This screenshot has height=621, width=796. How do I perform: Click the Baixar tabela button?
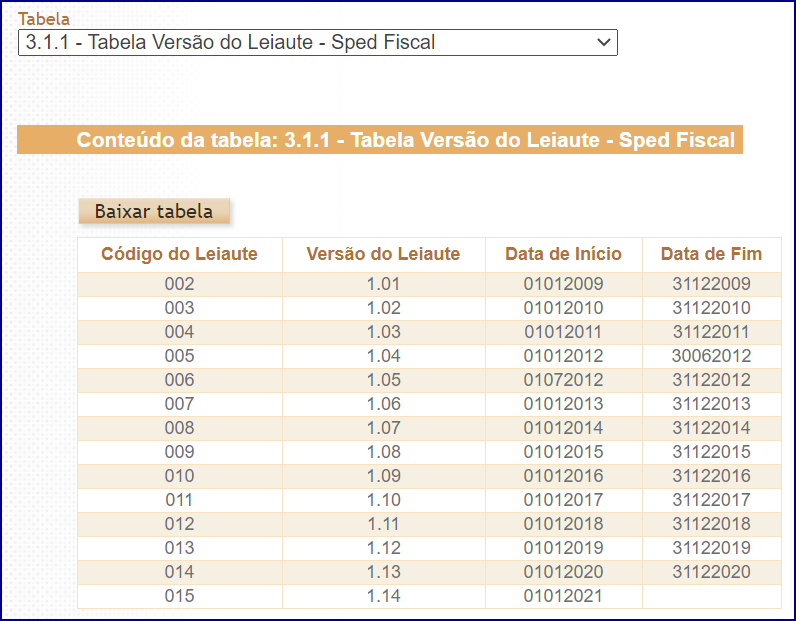154,211
